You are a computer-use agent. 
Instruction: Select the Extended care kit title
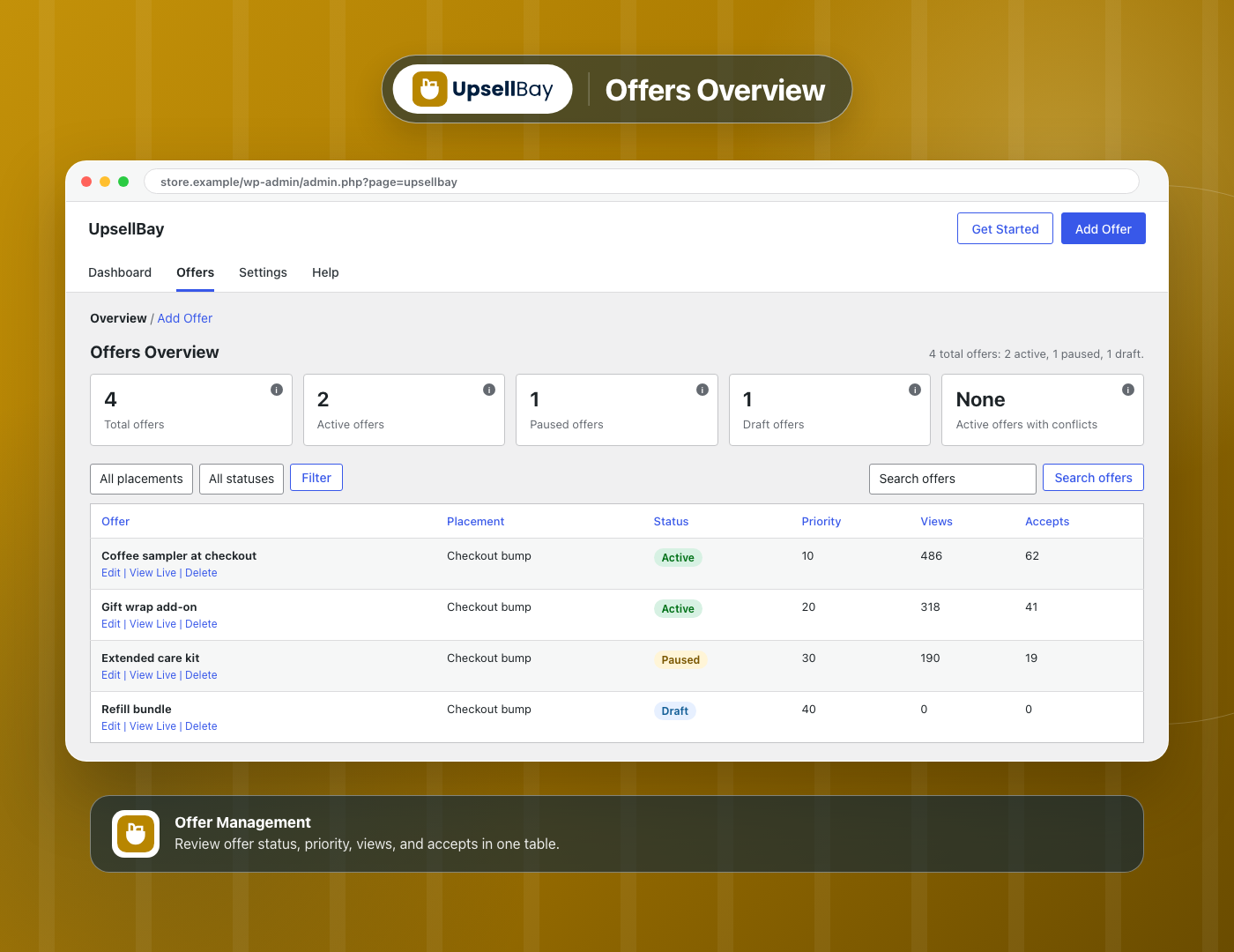tap(150, 658)
